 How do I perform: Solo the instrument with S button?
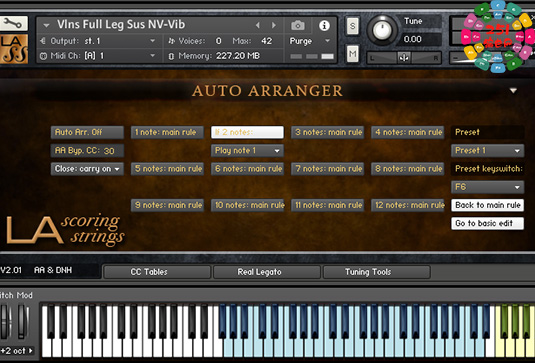click(x=352, y=26)
